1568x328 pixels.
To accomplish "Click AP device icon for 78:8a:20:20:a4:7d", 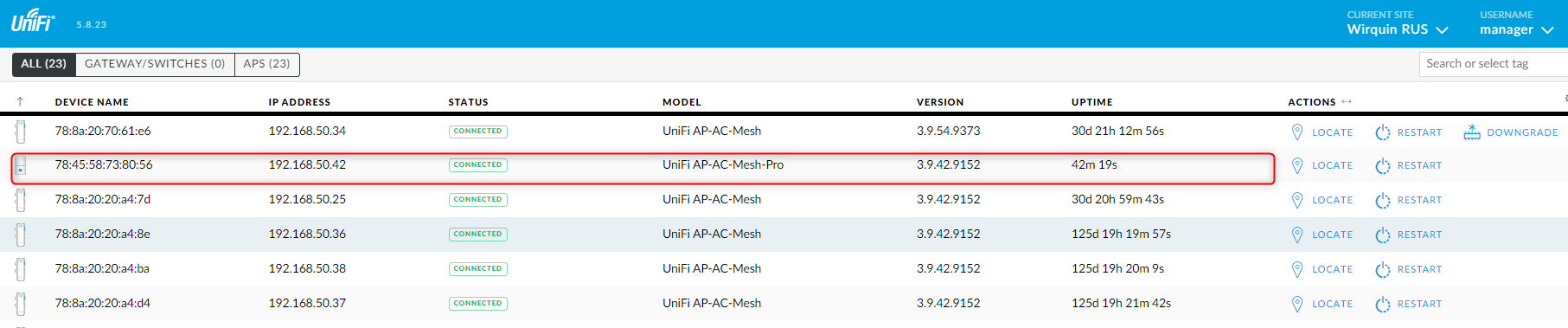I will click(21, 200).
